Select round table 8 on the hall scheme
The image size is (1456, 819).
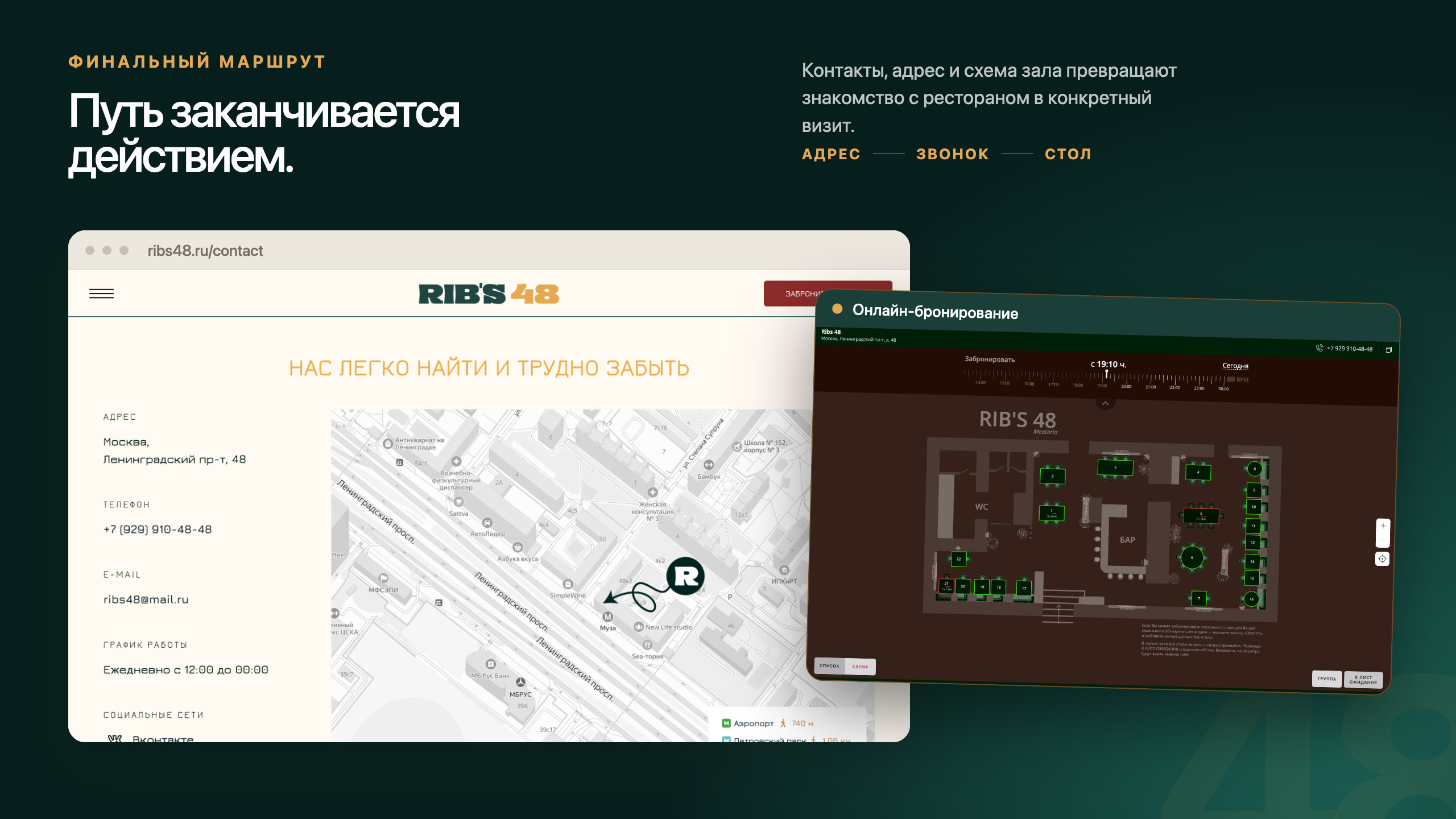[1255, 469]
